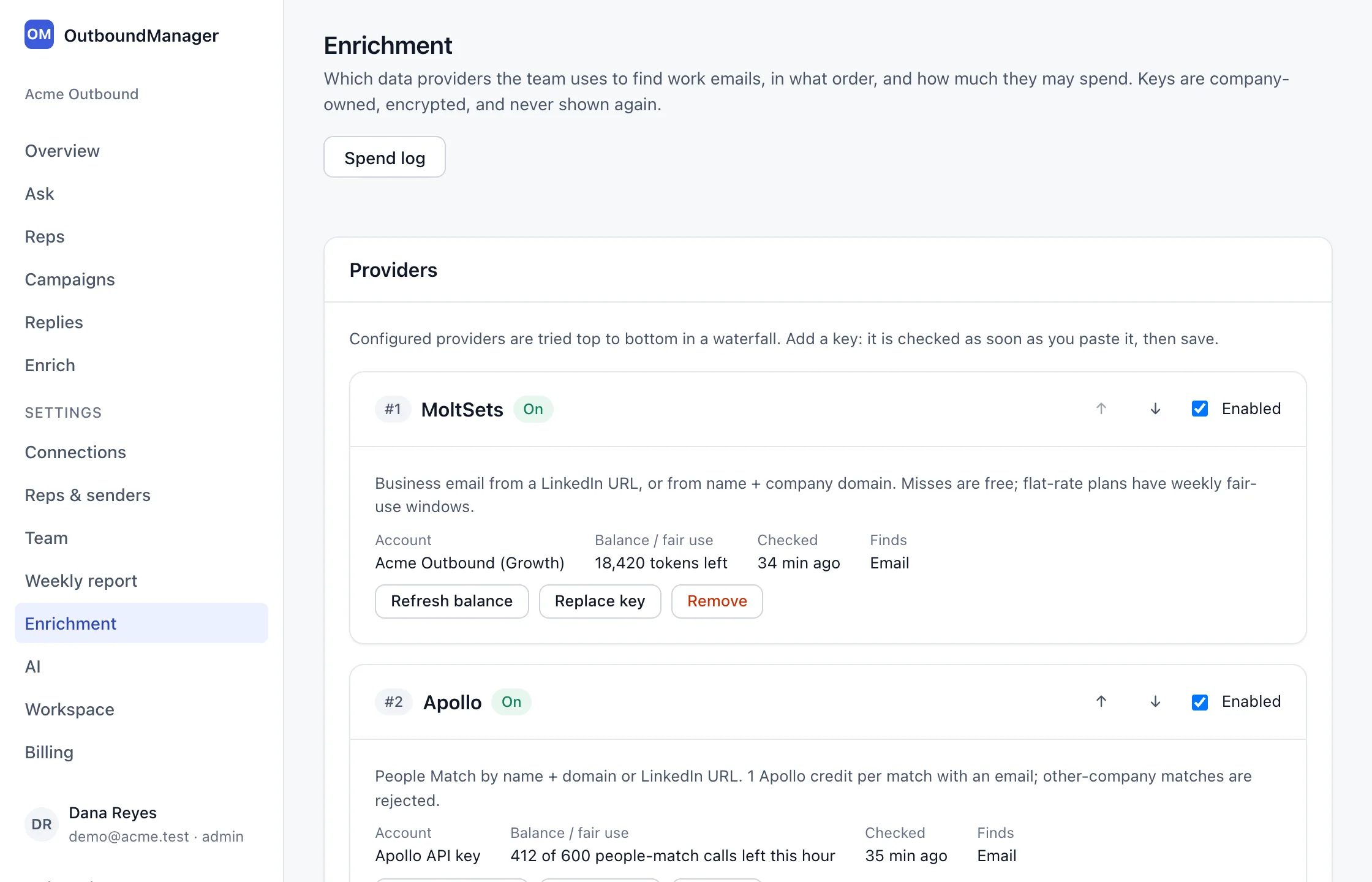
Task: Click Refresh balance for MoltSets
Action: tap(452, 601)
